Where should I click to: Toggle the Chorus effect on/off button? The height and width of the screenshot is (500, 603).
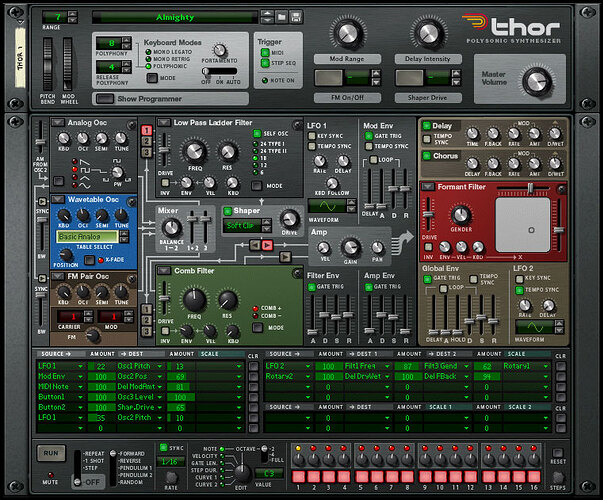coord(426,156)
